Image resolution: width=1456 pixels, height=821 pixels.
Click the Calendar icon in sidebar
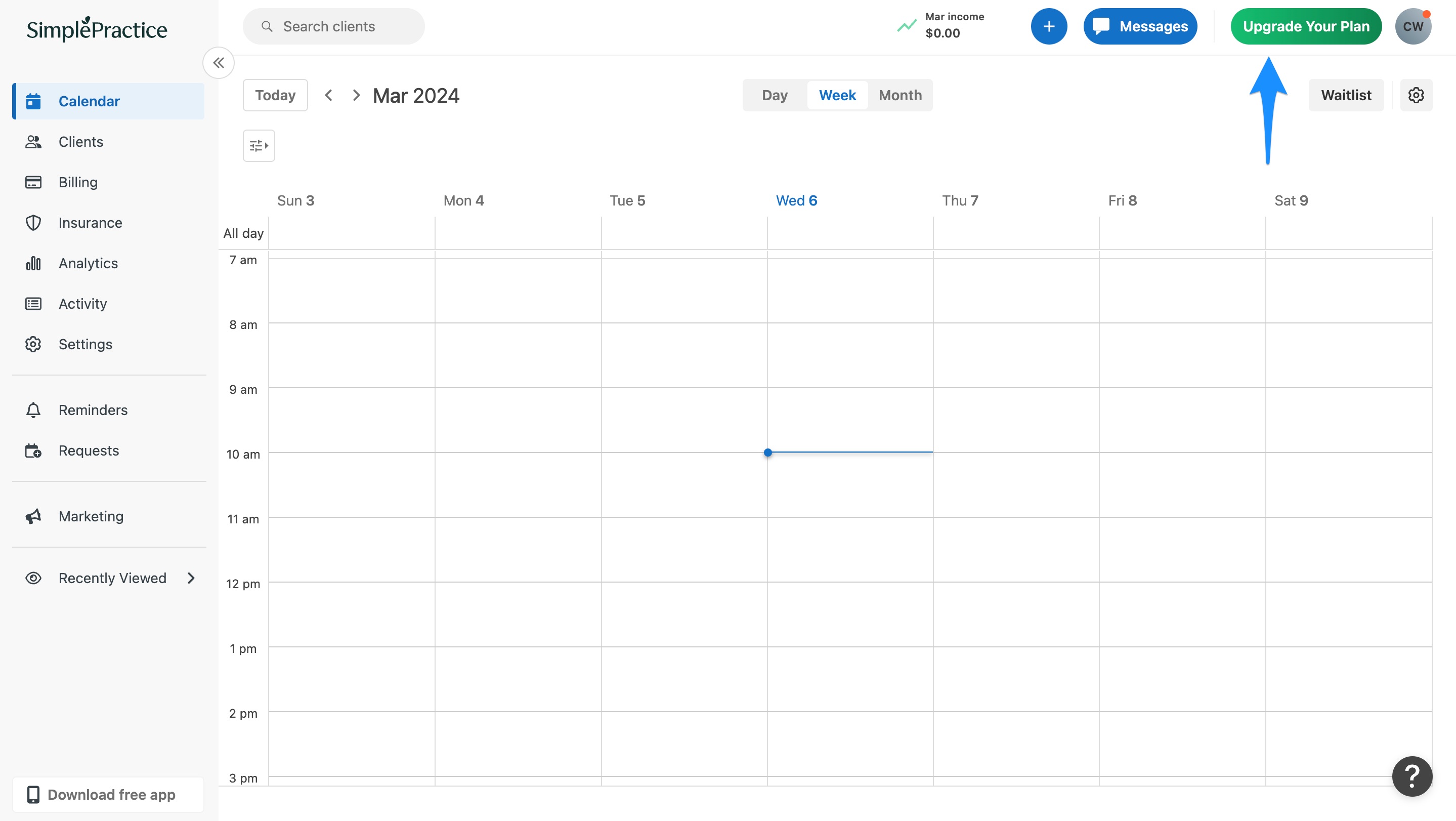click(x=33, y=101)
